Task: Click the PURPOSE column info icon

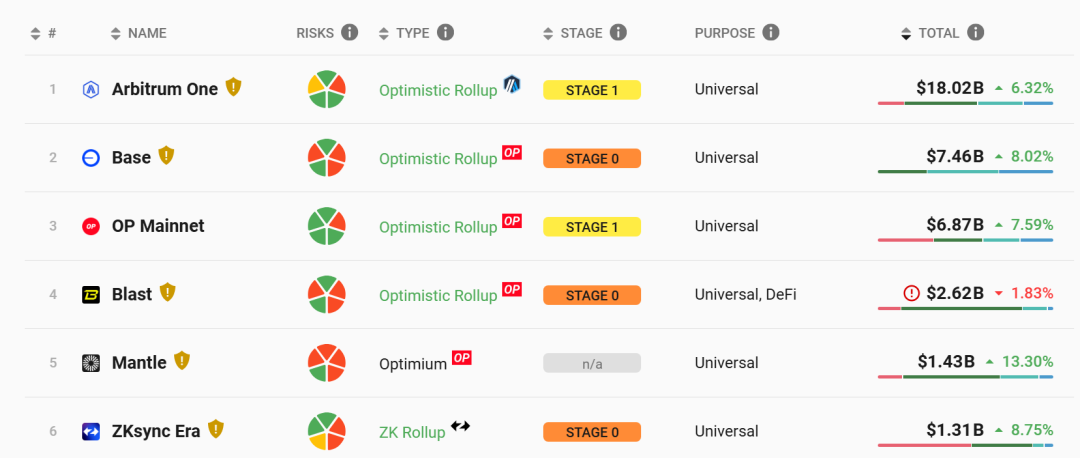Action: point(770,33)
